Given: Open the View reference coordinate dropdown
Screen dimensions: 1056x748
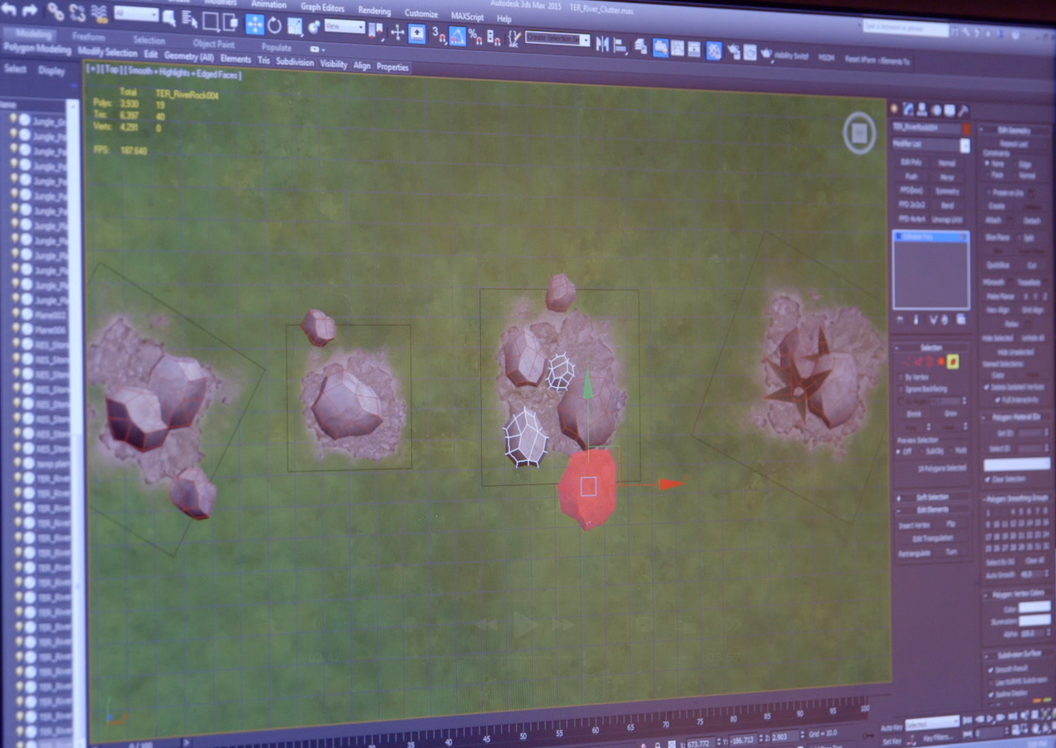Looking at the screenshot, I should click(x=344, y=27).
